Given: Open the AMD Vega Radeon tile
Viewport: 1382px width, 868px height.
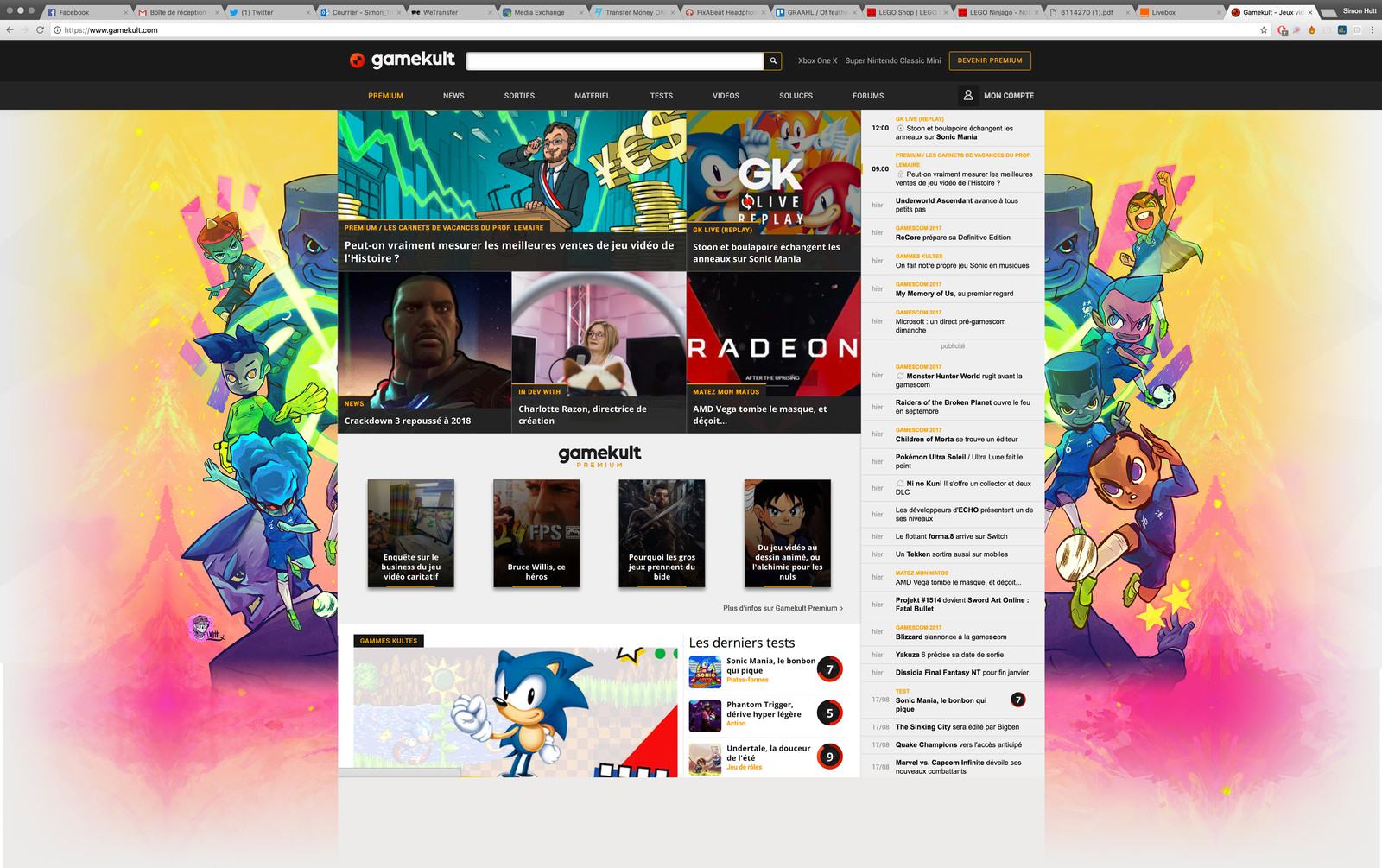Looking at the screenshot, I should tap(773, 352).
